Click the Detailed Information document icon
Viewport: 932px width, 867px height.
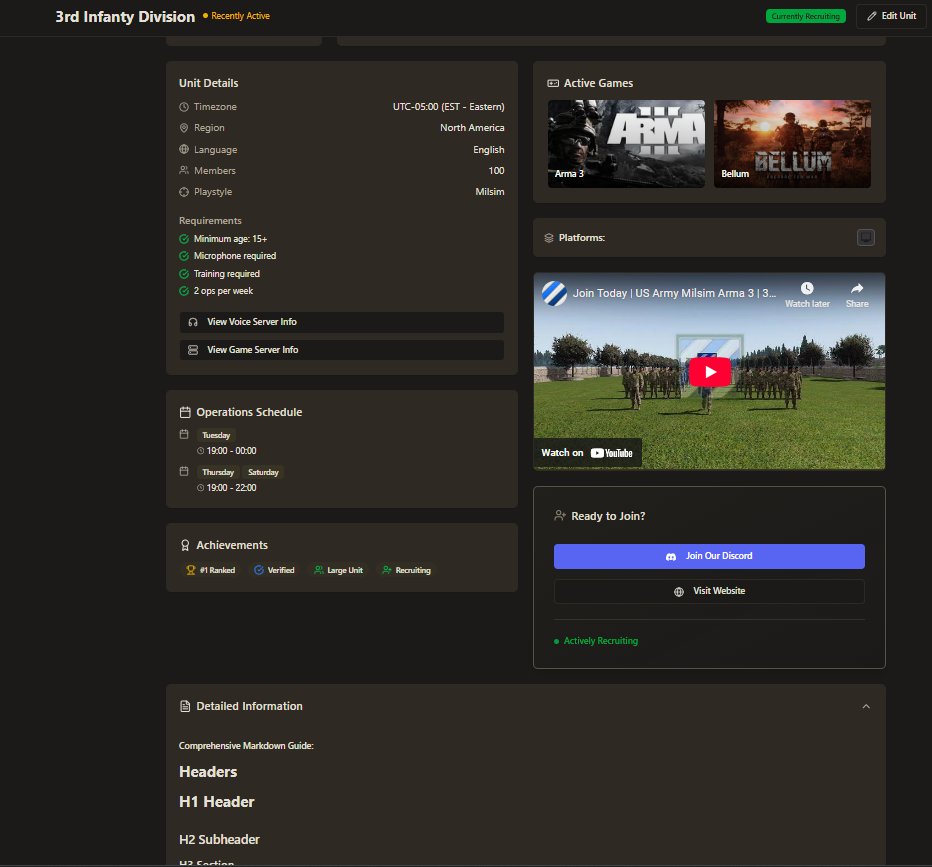(185, 707)
